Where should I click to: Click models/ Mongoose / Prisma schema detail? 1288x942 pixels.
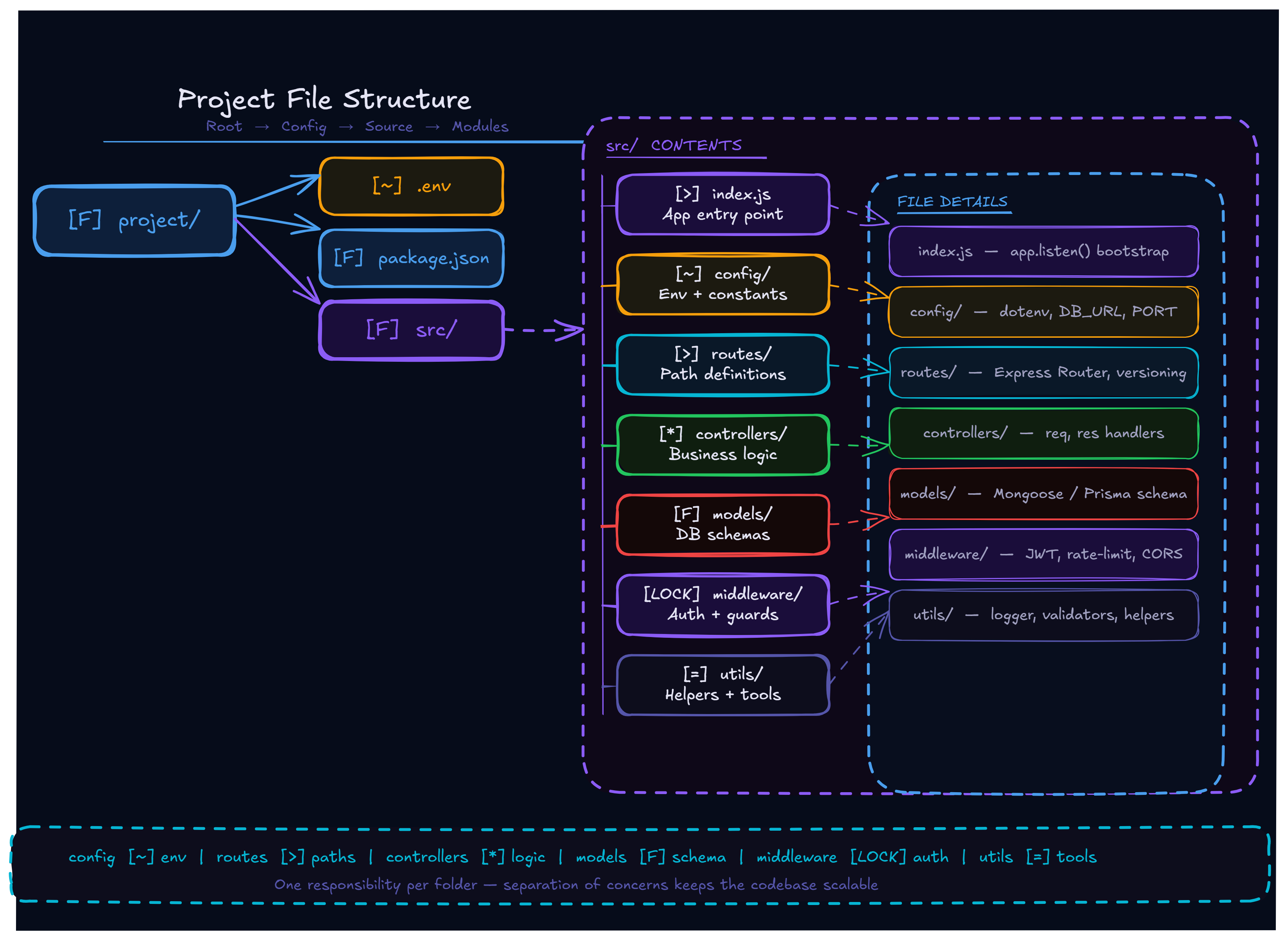point(1043,494)
